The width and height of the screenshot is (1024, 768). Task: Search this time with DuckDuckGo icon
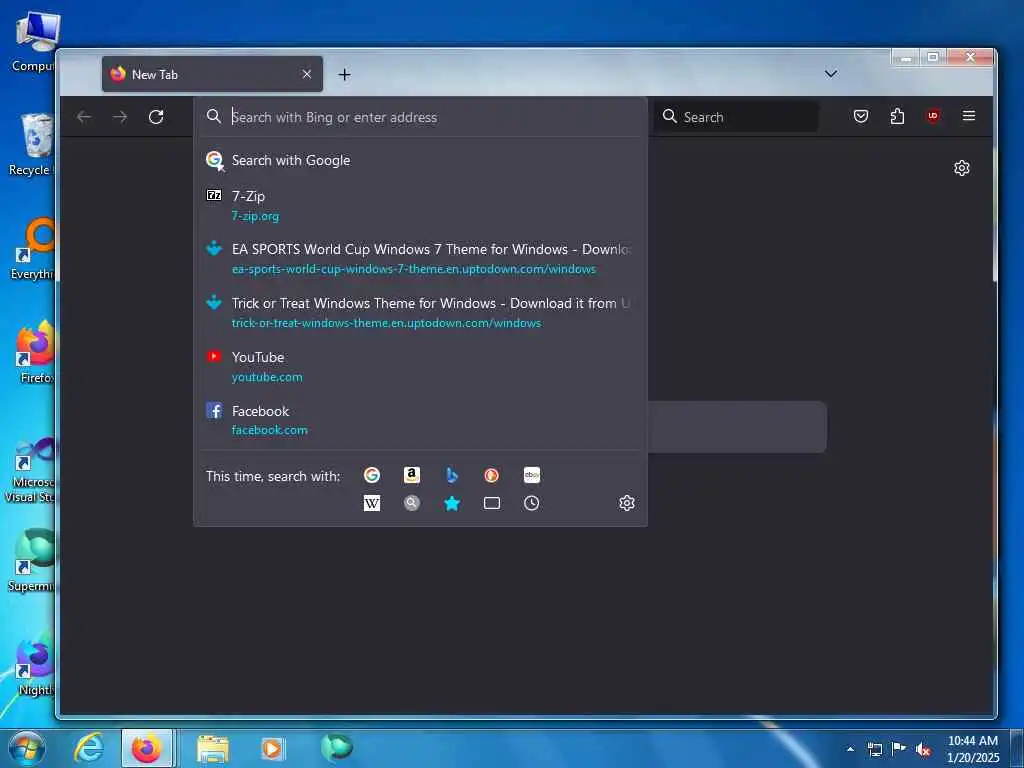pyautogui.click(x=492, y=475)
